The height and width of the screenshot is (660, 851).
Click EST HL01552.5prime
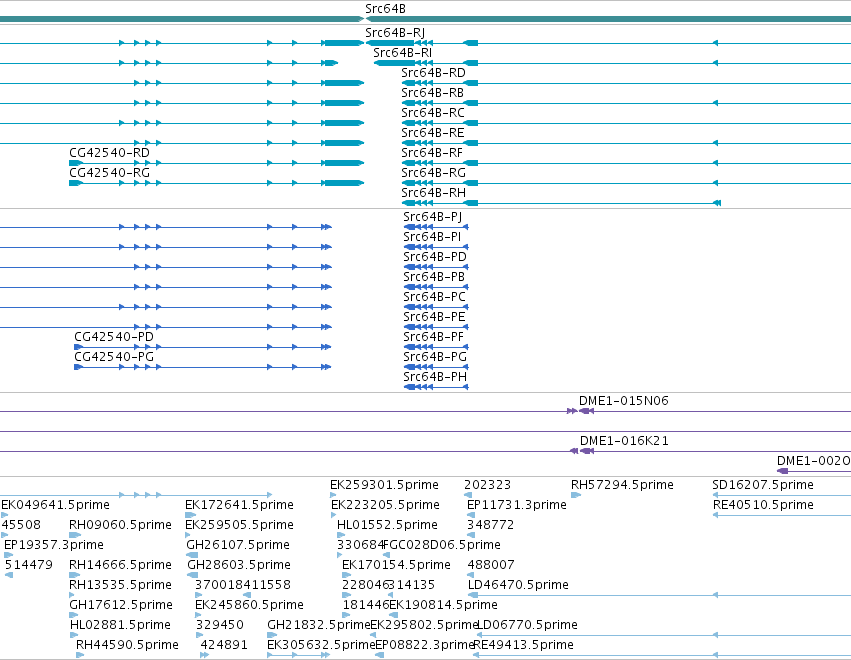click(387, 525)
